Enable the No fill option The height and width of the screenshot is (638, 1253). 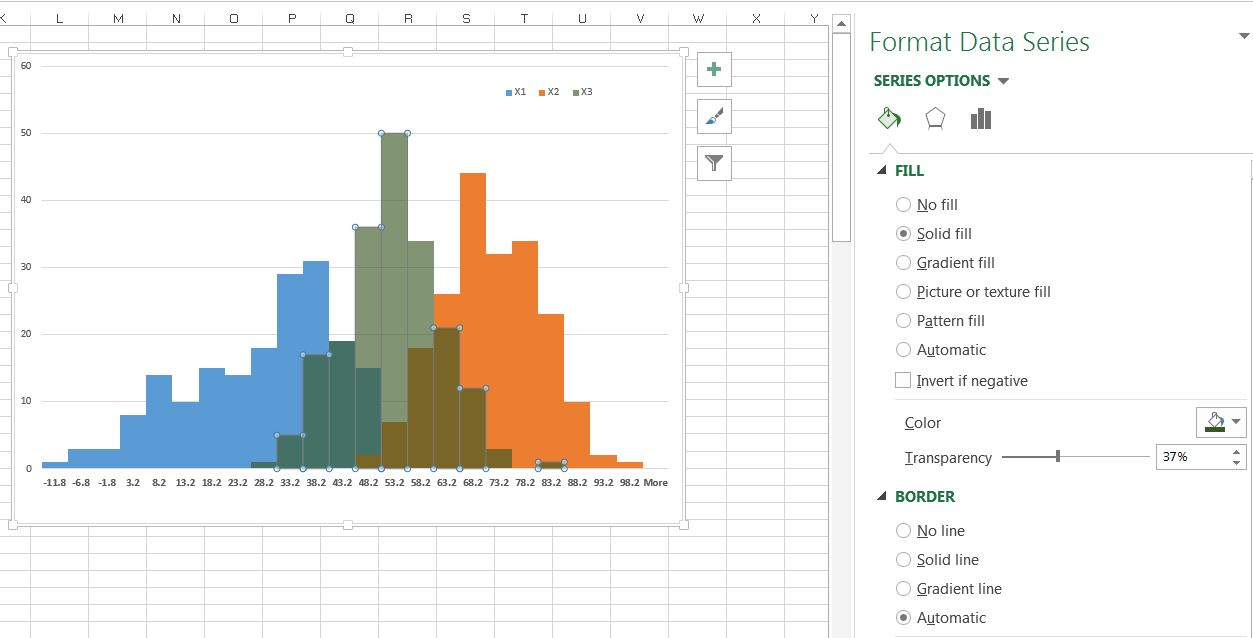[x=903, y=204]
